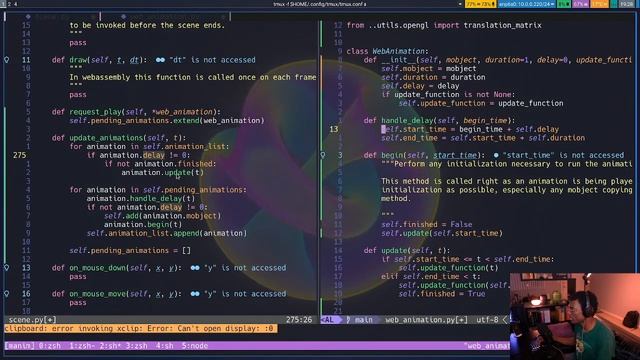The width and height of the screenshot is (640, 360).
Task: Click 'self.update(self.start_time)' line
Action: (x=442, y=233)
